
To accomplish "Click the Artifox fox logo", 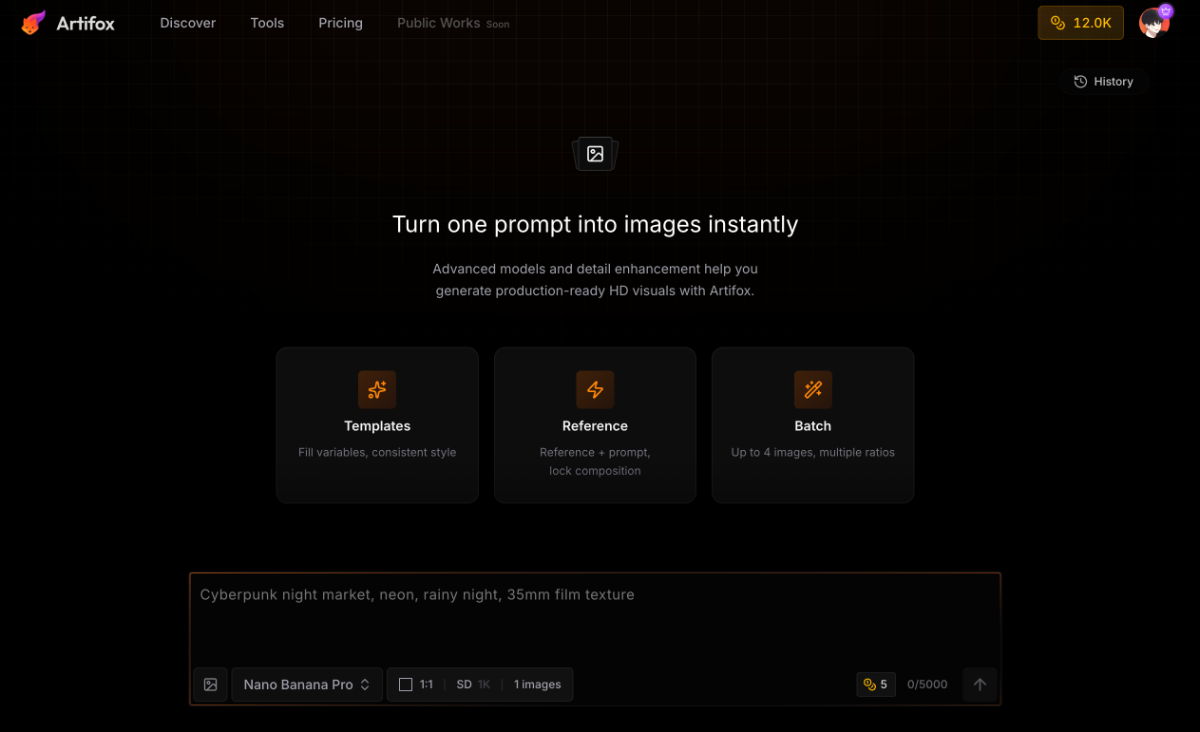I will click(34, 22).
